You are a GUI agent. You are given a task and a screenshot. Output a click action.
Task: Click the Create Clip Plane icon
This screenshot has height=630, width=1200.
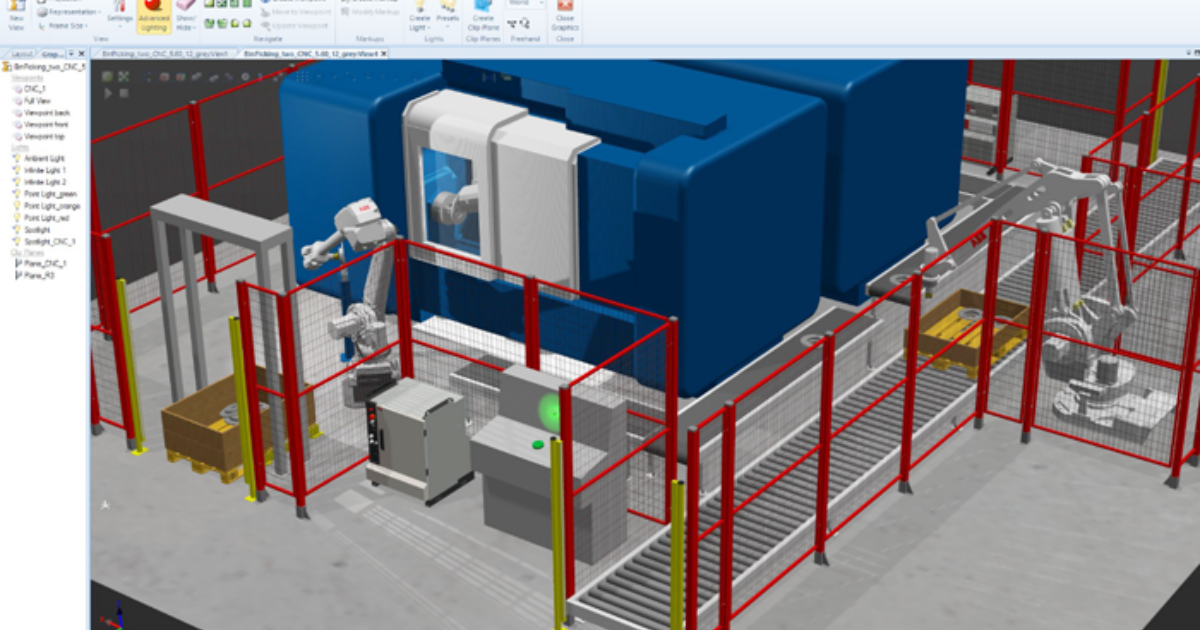click(483, 14)
